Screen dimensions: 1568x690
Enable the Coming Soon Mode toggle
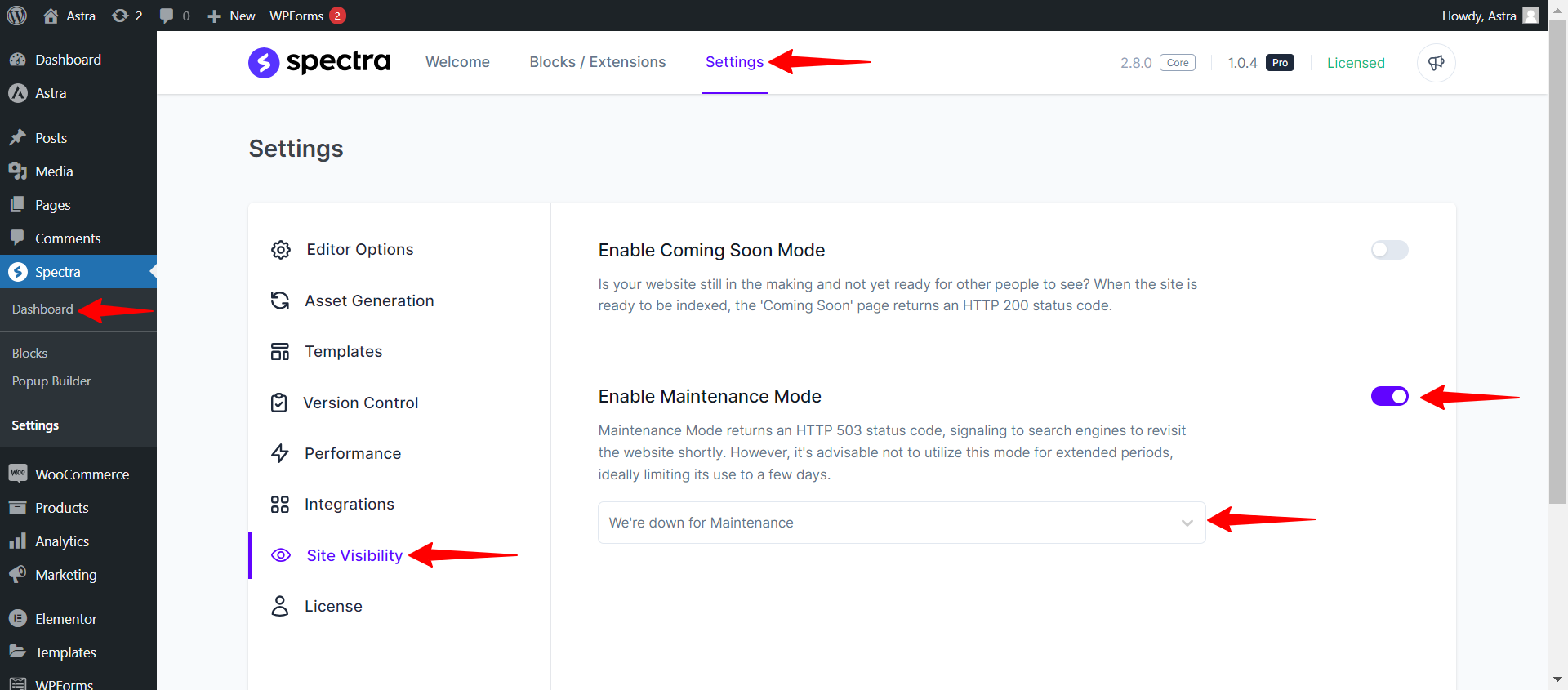tap(1389, 250)
